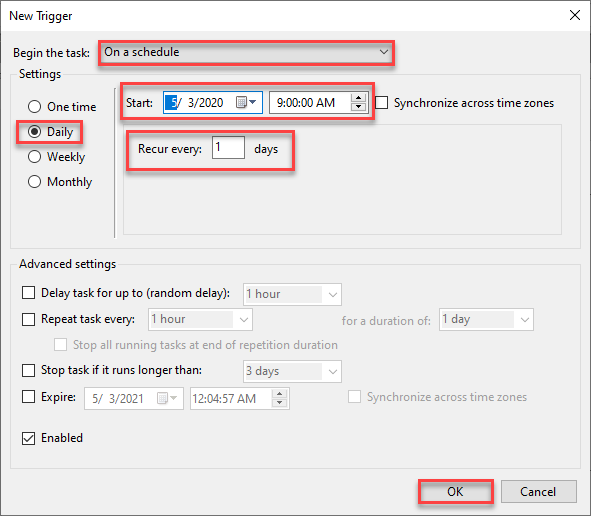
Task: Open the Start date calendar picker icon
Action: pos(246,102)
